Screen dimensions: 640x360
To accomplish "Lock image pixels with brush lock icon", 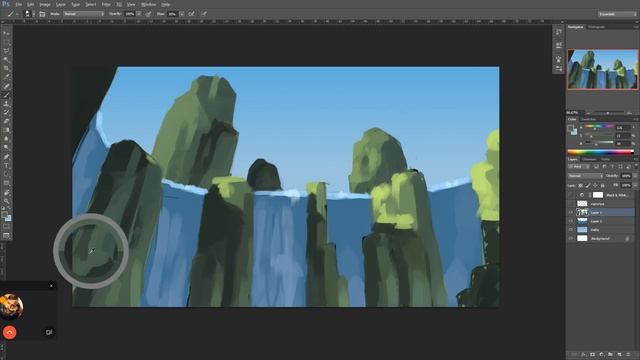I will [588, 185].
